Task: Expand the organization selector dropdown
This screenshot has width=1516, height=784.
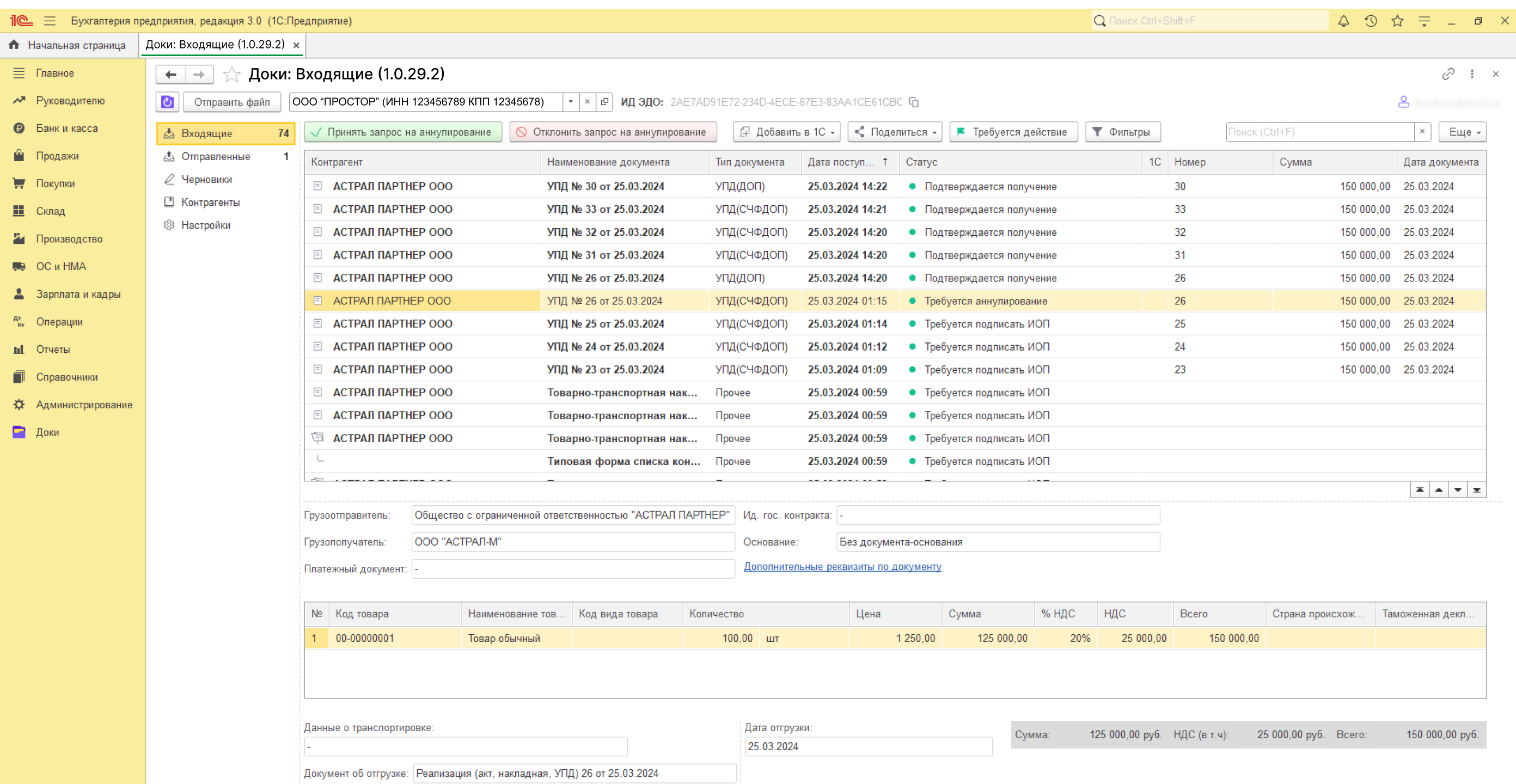Action: point(570,102)
